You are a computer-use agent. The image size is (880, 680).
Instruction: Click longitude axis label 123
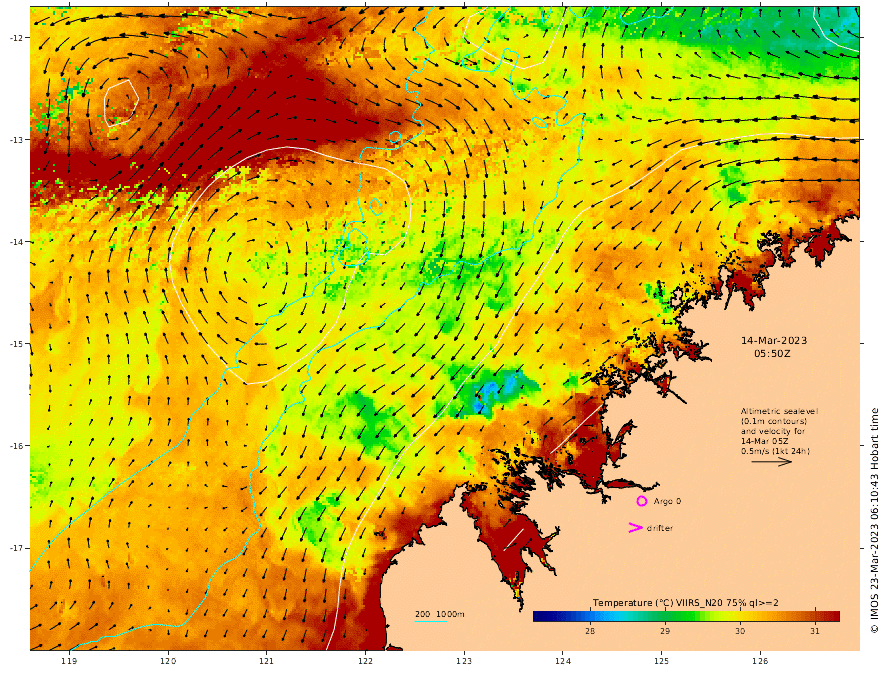(x=464, y=661)
